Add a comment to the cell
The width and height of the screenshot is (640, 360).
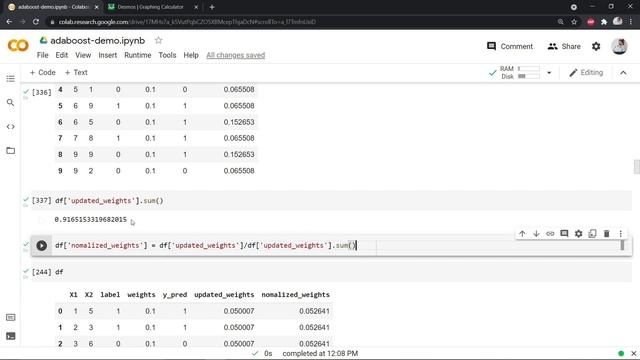pos(564,233)
